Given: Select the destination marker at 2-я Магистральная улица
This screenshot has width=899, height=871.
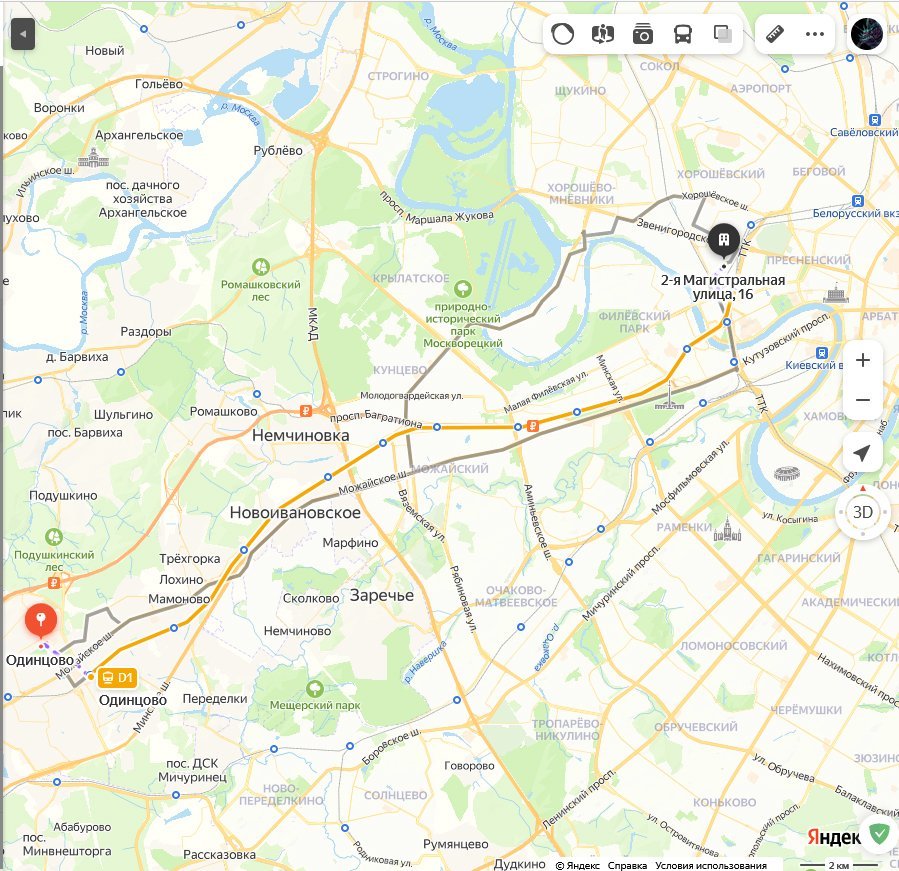Looking at the screenshot, I should [x=724, y=240].
